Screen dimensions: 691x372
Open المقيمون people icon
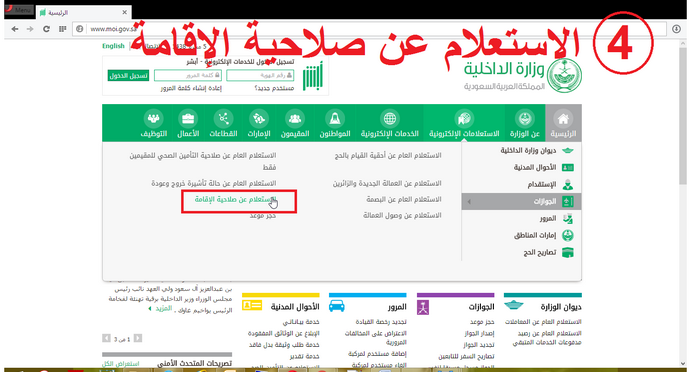294,119
